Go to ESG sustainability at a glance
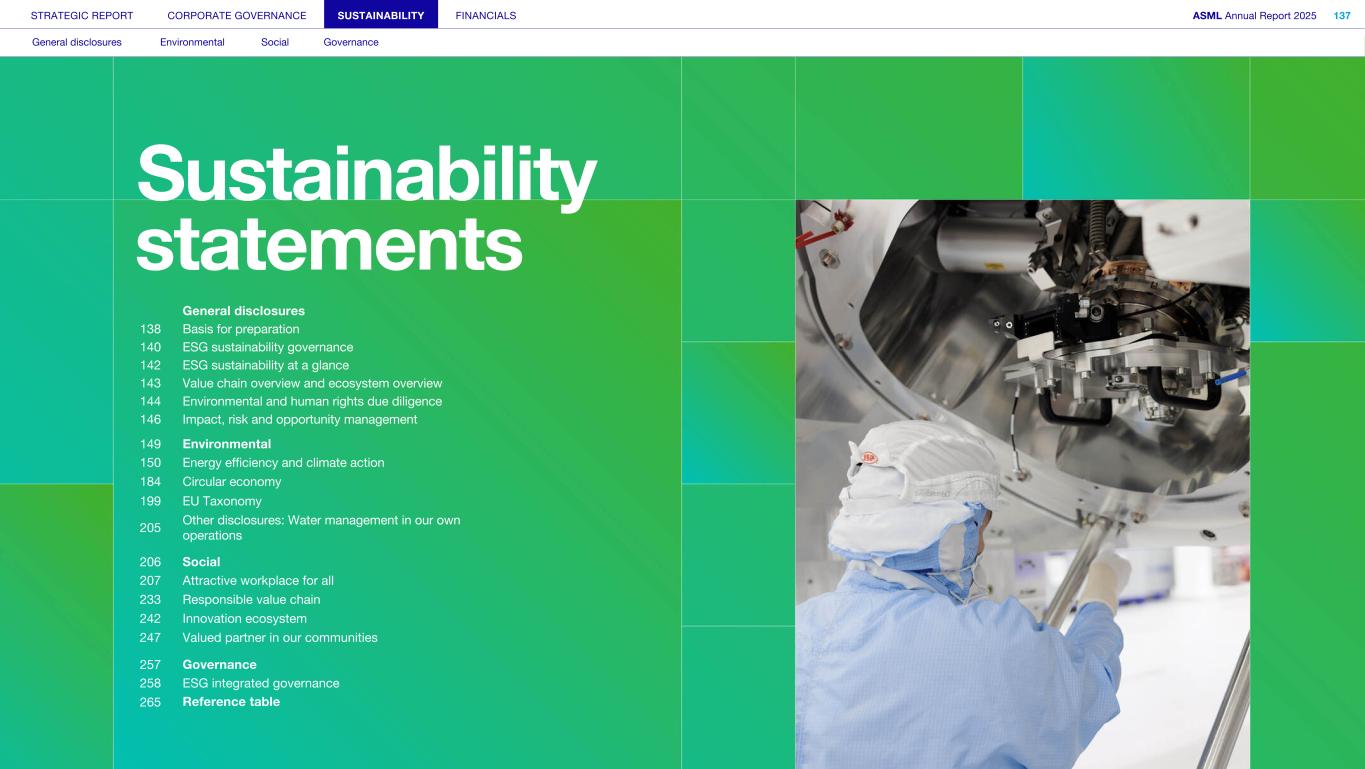The width and height of the screenshot is (1365, 769). (x=265, y=365)
